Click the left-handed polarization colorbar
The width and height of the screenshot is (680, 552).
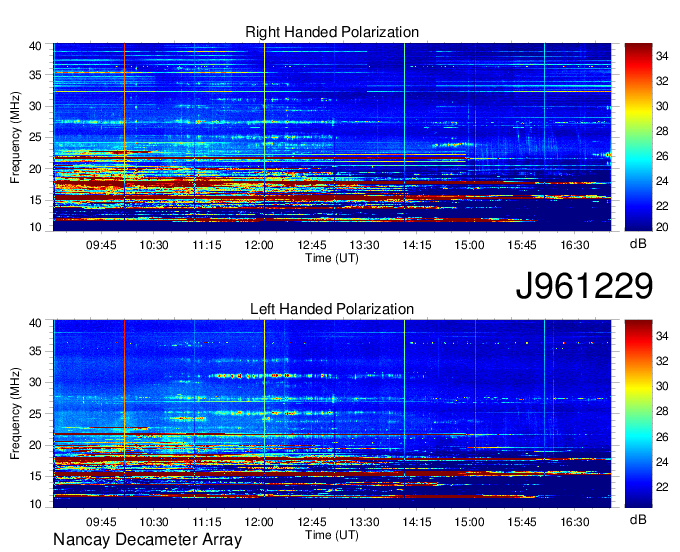click(638, 413)
